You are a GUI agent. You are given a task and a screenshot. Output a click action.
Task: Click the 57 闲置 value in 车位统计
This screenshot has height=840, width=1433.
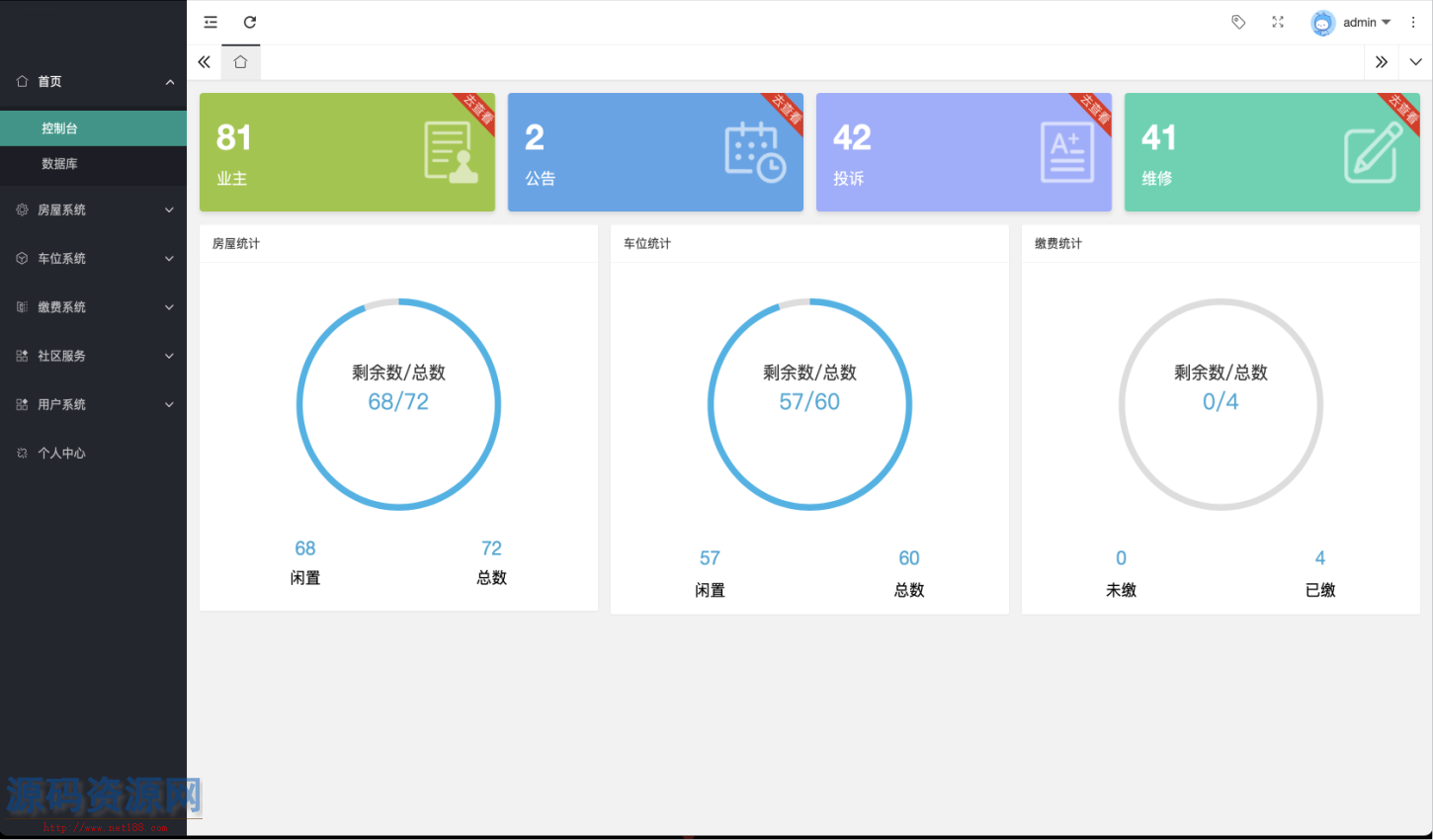point(710,558)
